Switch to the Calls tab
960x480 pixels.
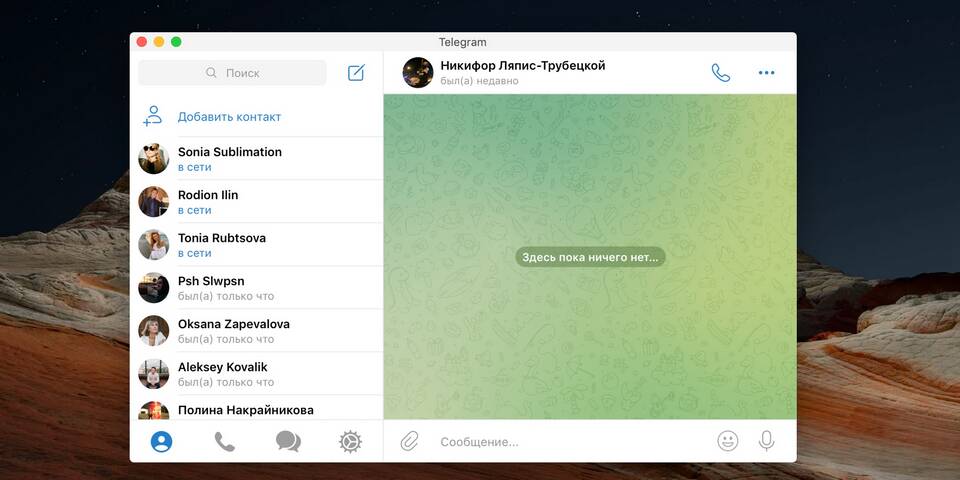pos(224,441)
